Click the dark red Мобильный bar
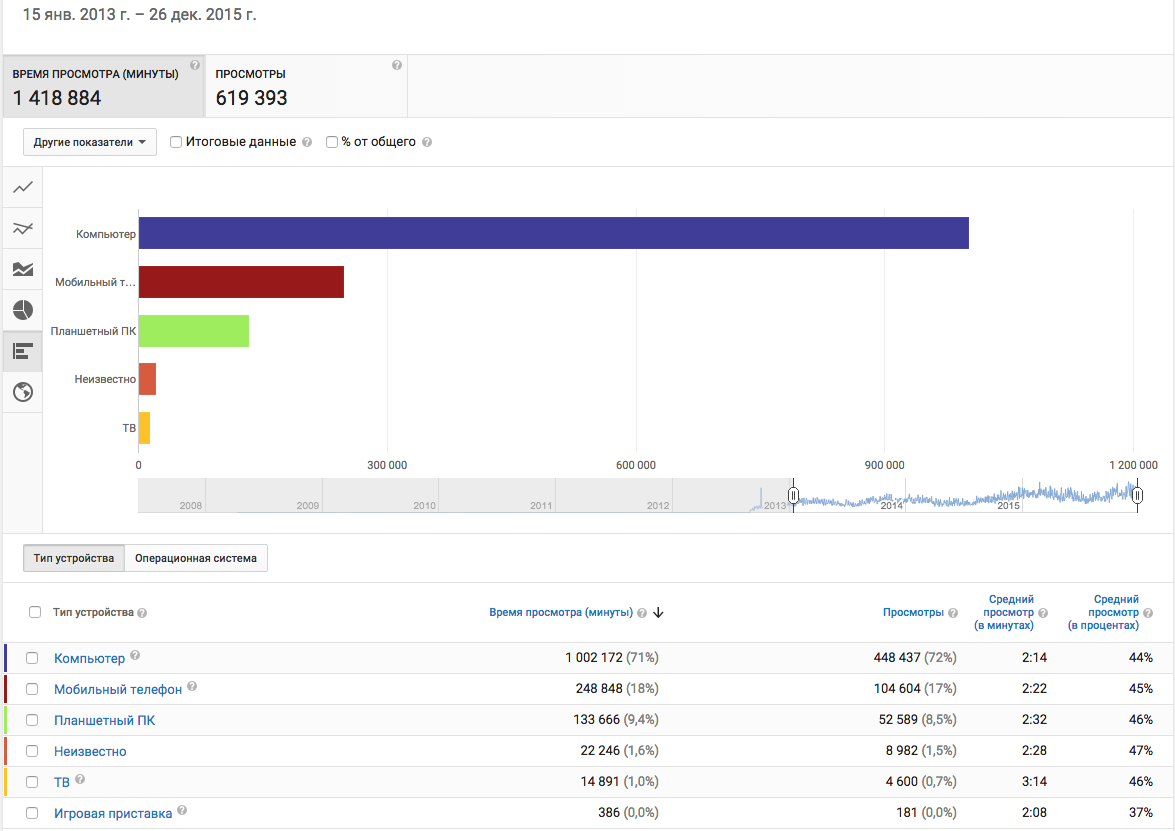The image size is (1175, 831). [x=241, y=282]
